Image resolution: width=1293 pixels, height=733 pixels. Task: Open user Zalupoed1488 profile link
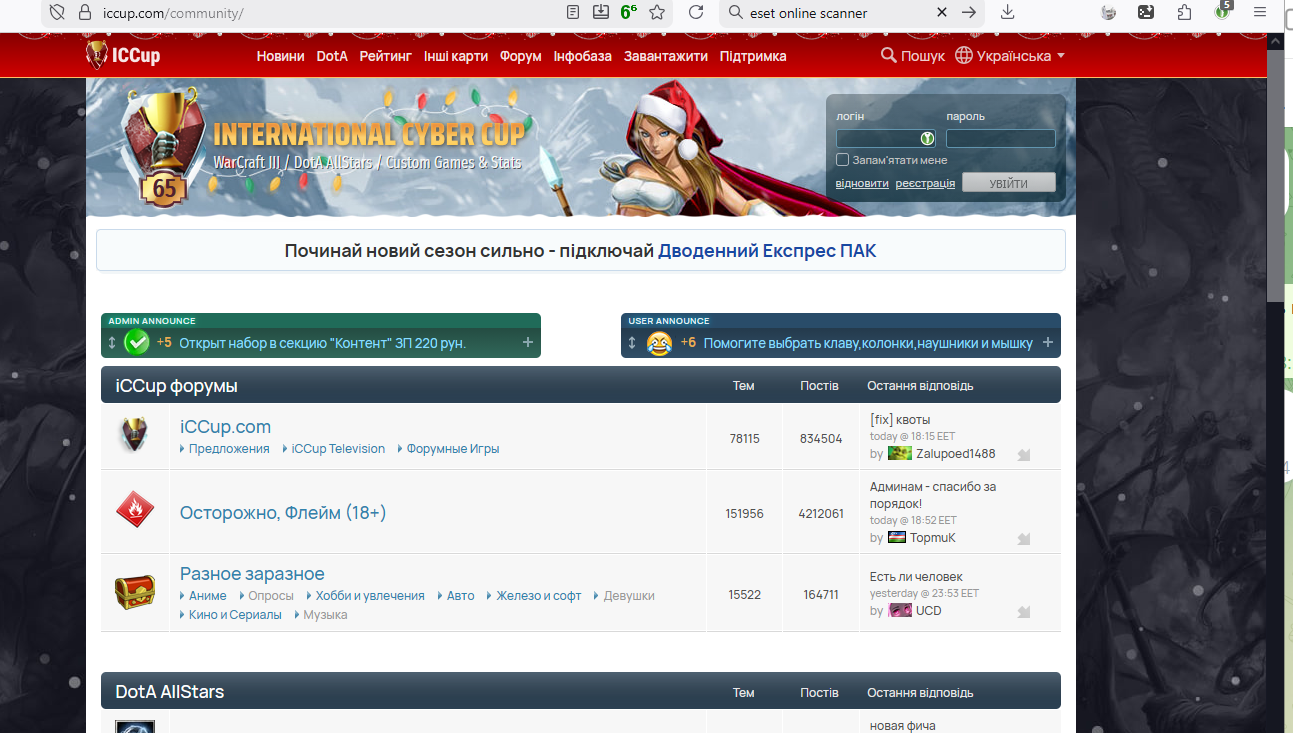pyautogui.click(x=956, y=454)
